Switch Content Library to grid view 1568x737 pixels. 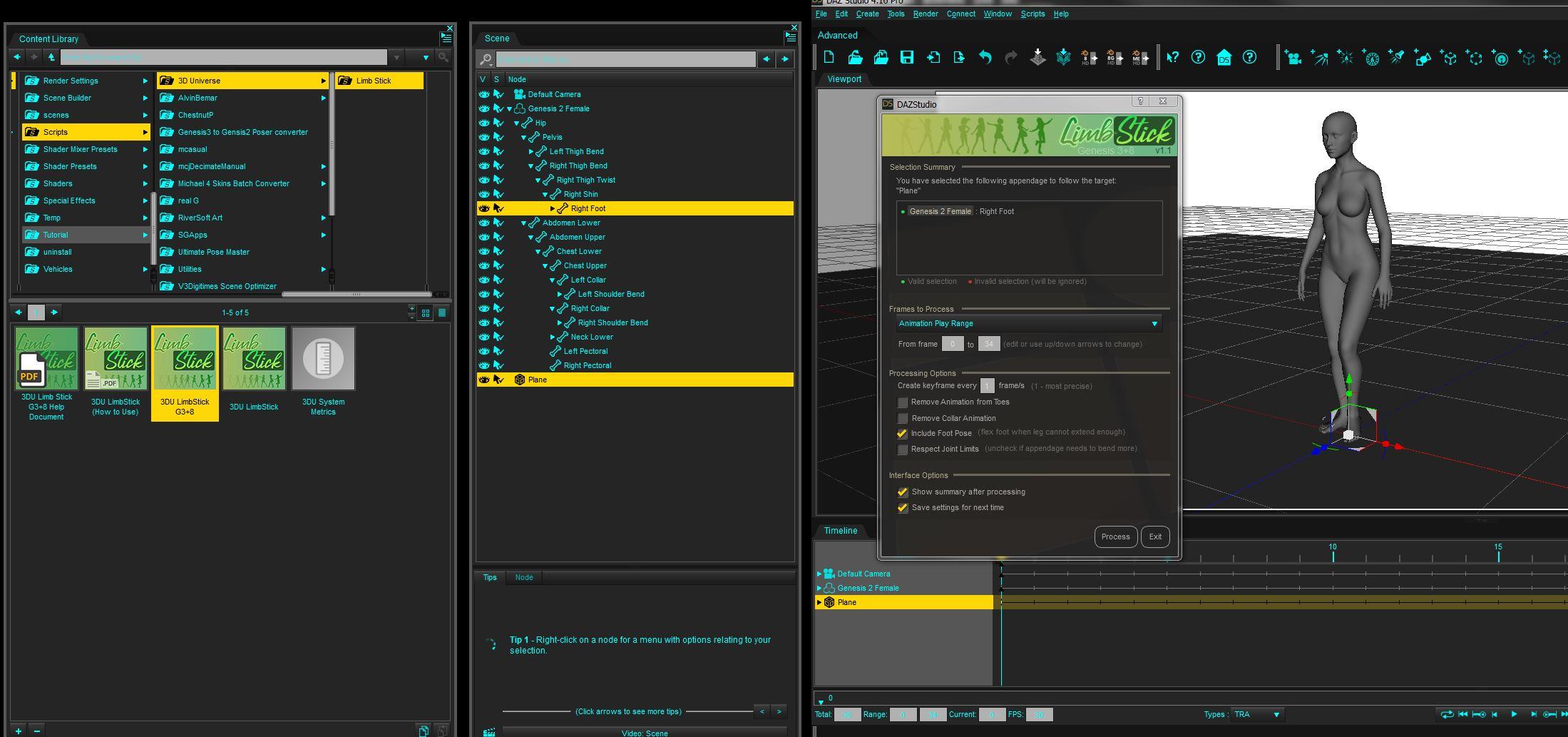click(x=426, y=312)
